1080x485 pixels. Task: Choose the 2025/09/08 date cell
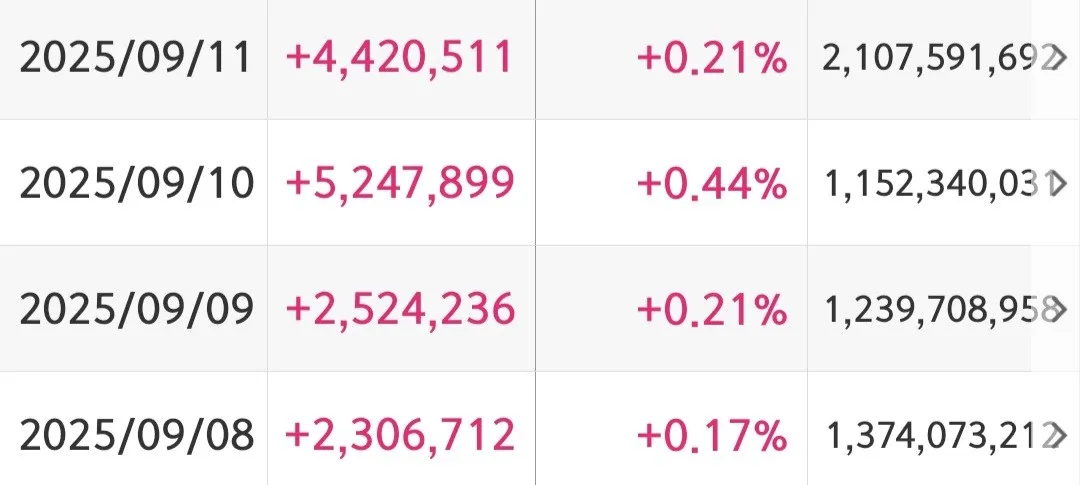(137, 435)
